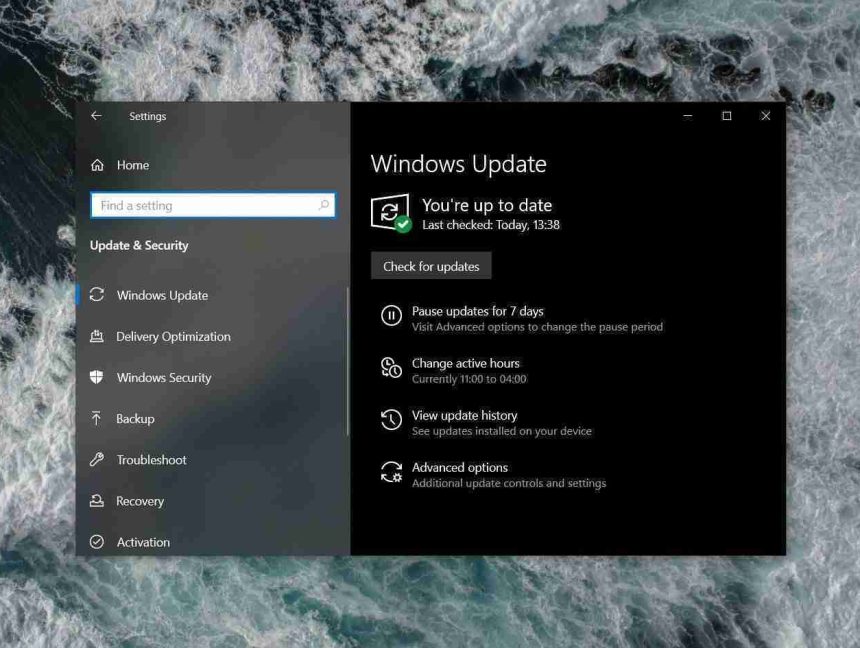Viewport: 860px width, 648px height.
Task: Click 'Additional update controls and settings' text
Action: (509, 483)
